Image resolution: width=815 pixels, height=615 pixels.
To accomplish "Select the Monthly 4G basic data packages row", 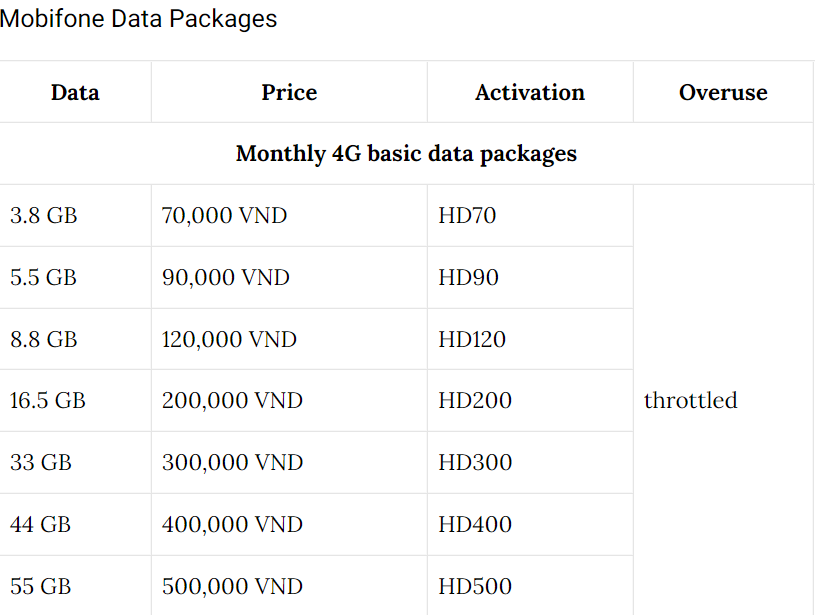I will (x=406, y=154).
